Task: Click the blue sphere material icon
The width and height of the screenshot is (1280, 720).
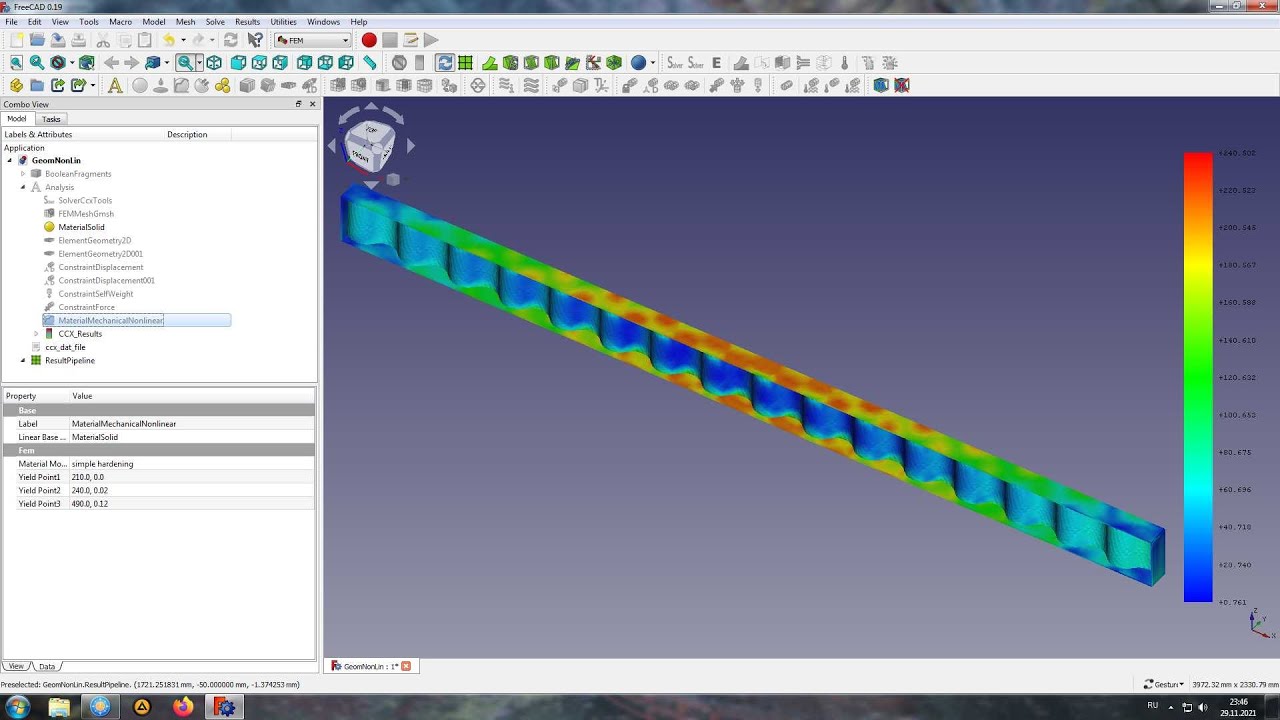Action: [x=638, y=63]
